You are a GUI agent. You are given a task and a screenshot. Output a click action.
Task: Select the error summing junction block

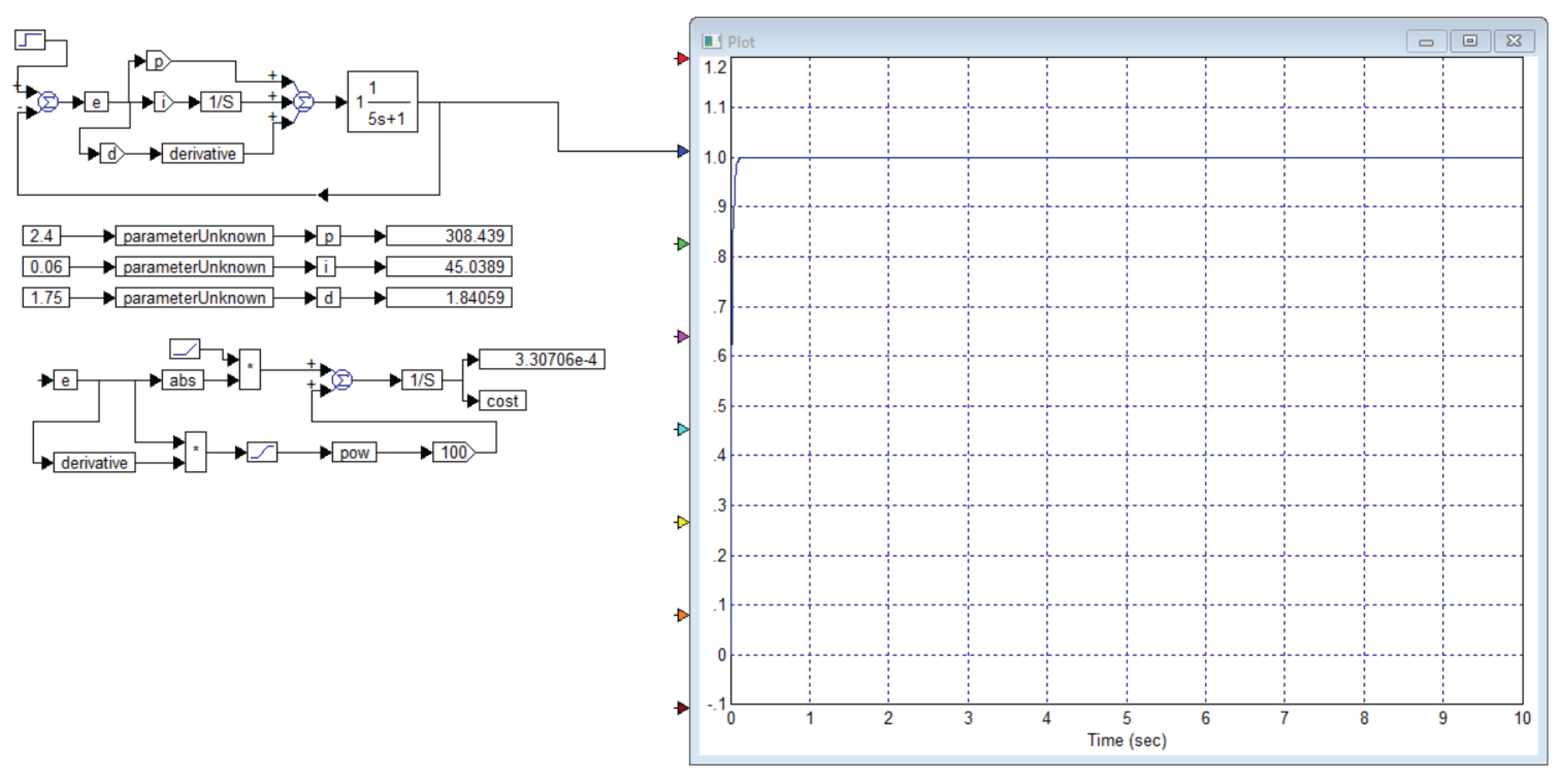[49, 102]
